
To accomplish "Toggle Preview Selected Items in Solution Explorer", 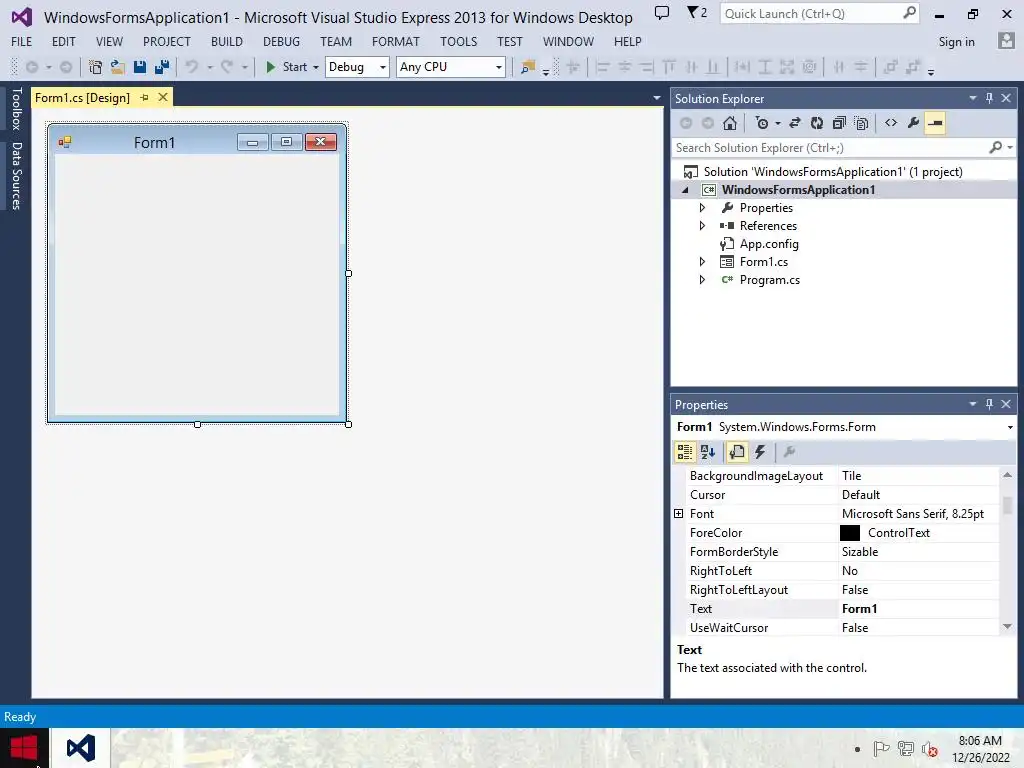I will tap(935, 123).
